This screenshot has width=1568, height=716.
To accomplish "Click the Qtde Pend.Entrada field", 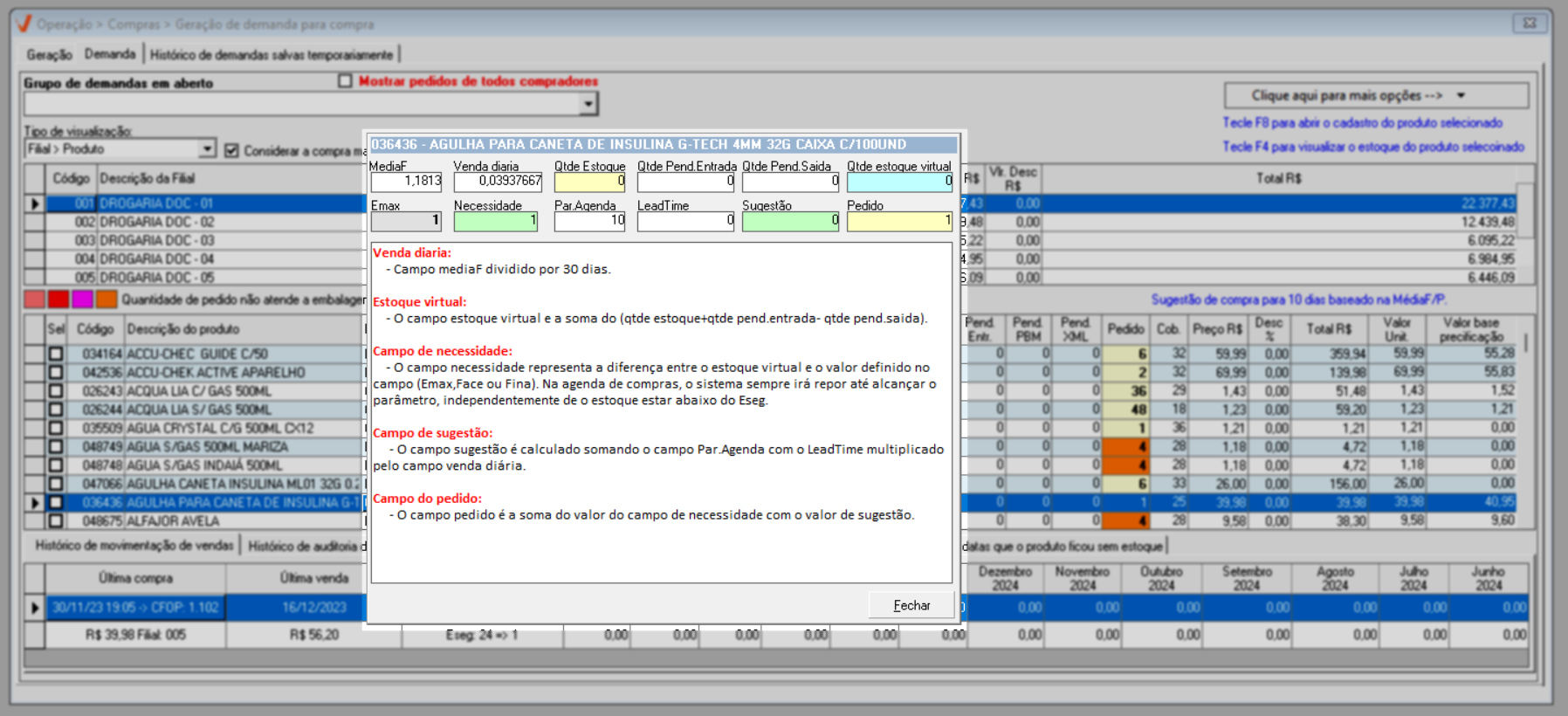I will tap(686, 182).
